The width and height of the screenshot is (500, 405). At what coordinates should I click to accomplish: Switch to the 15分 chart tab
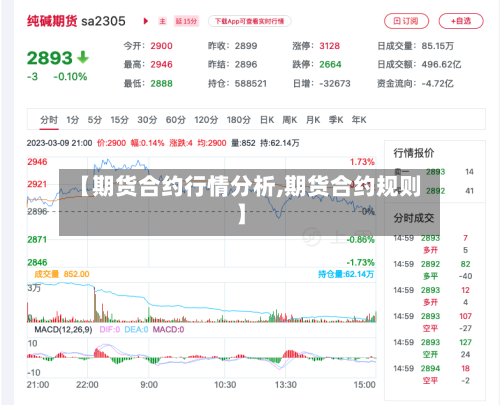click(120, 120)
